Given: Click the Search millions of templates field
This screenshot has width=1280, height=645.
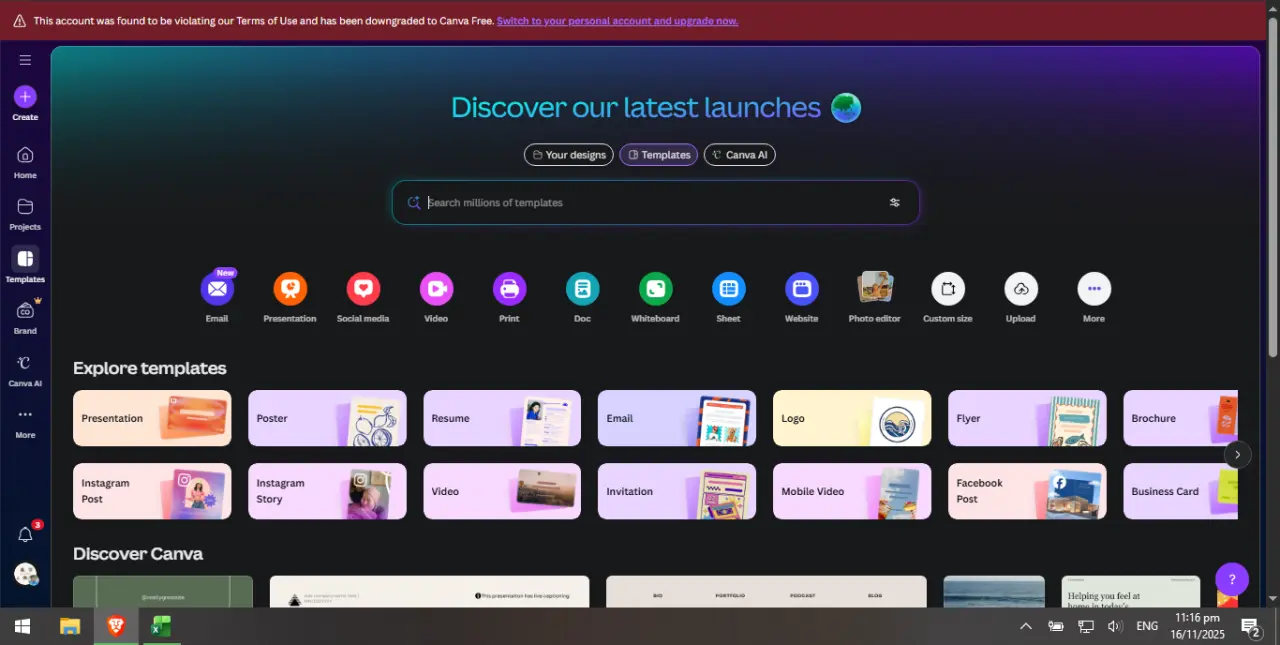Looking at the screenshot, I should tap(655, 203).
